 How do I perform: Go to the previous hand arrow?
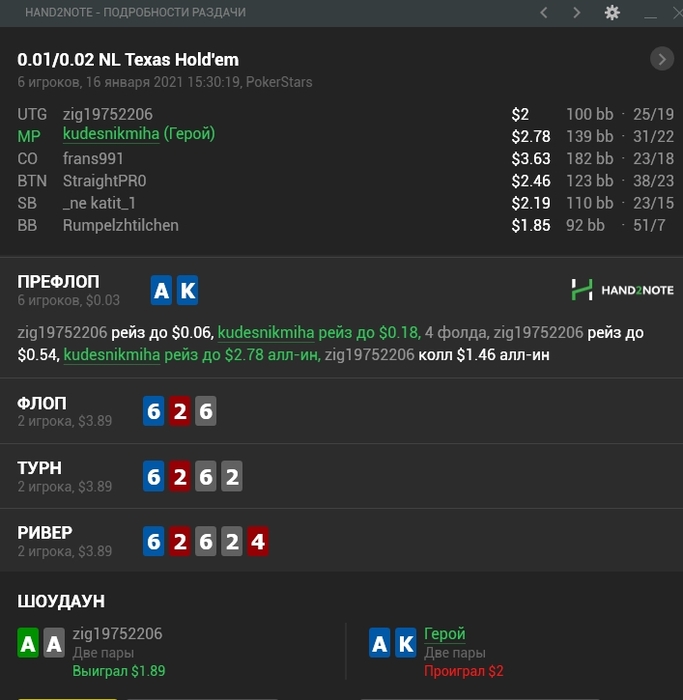pyautogui.click(x=543, y=12)
